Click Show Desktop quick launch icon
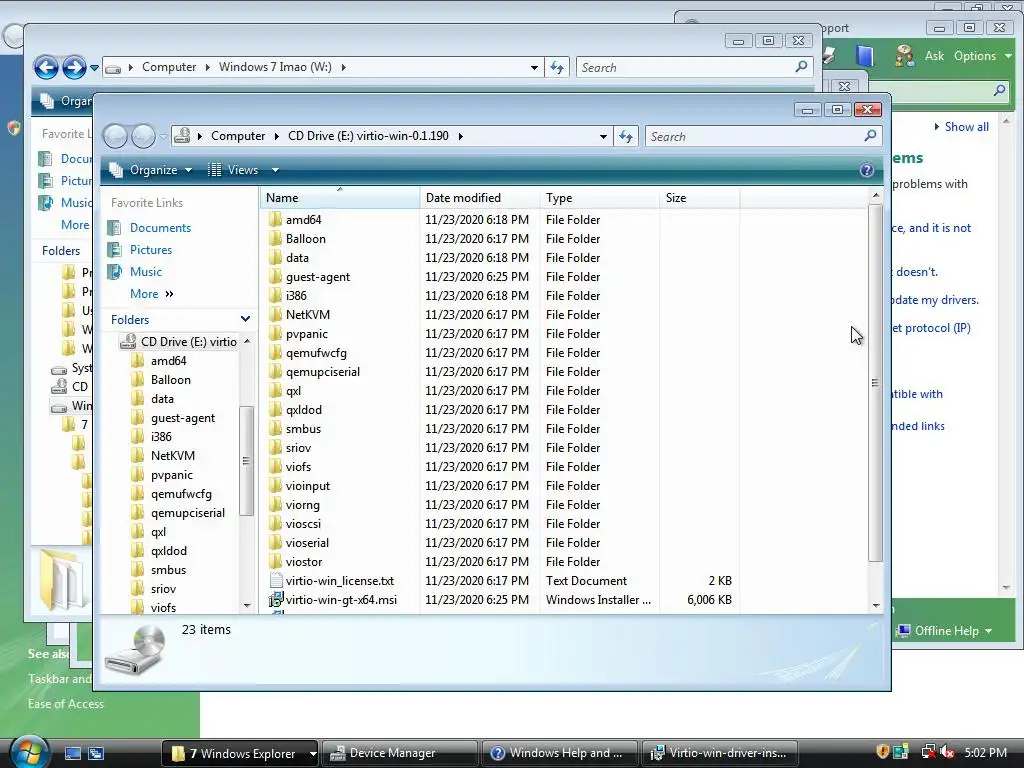Image resolution: width=1024 pixels, height=768 pixels. tap(72, 754)
